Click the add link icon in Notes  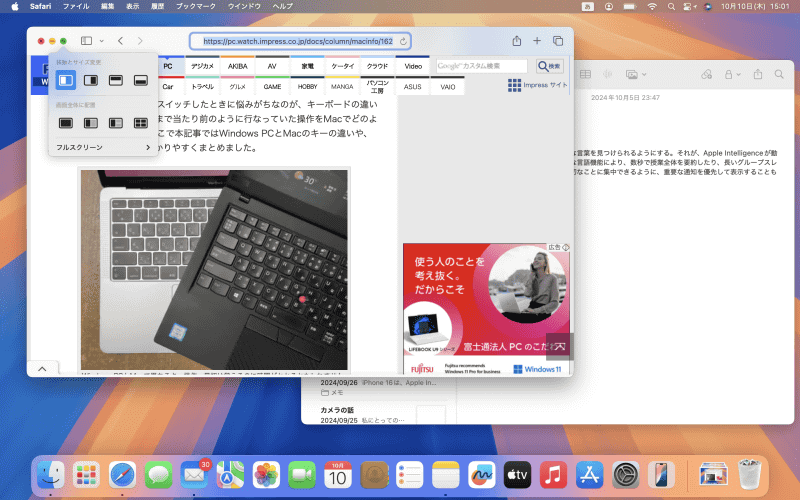pos(707,74)
